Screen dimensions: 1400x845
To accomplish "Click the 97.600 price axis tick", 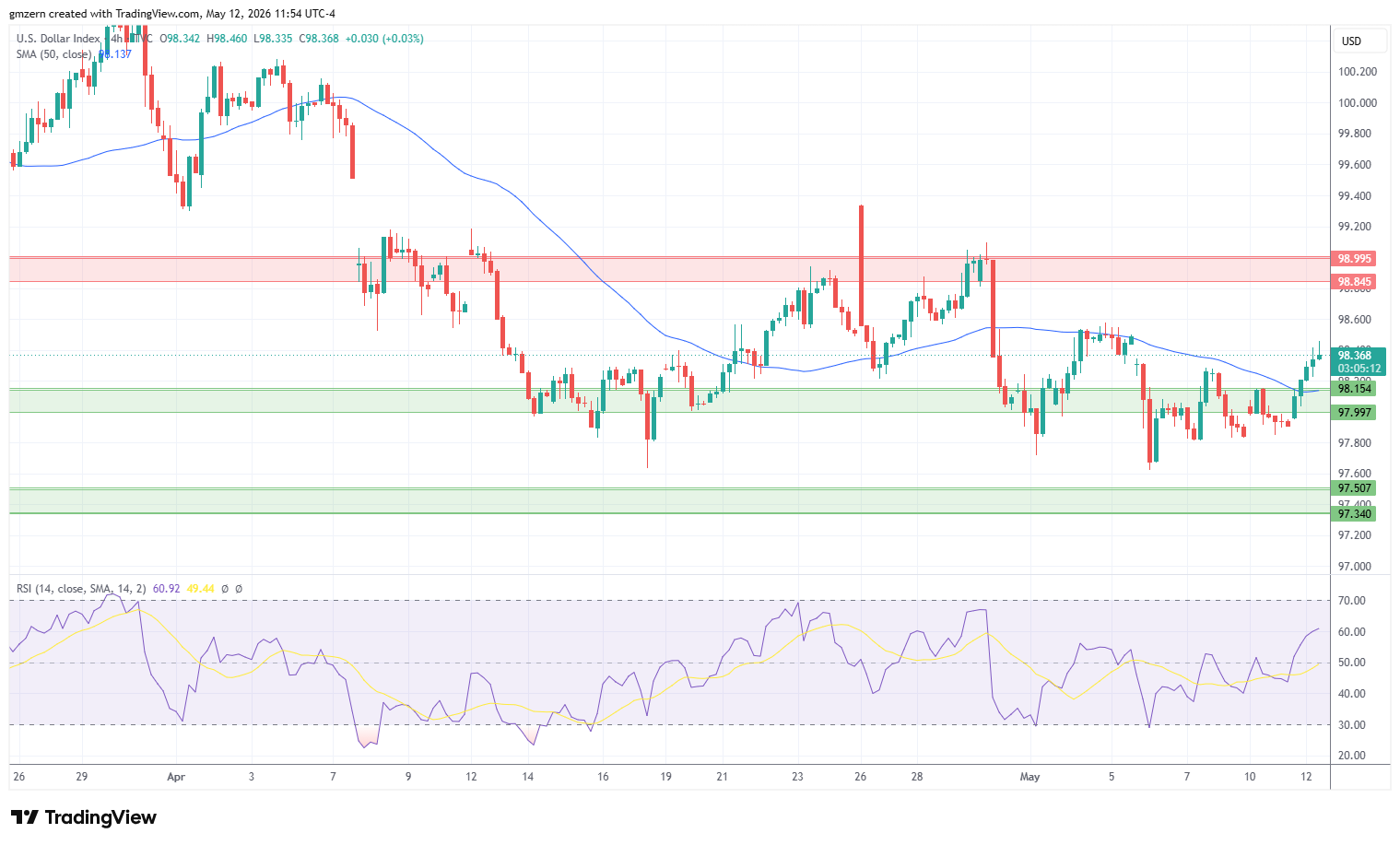I will pos(1355,475).
